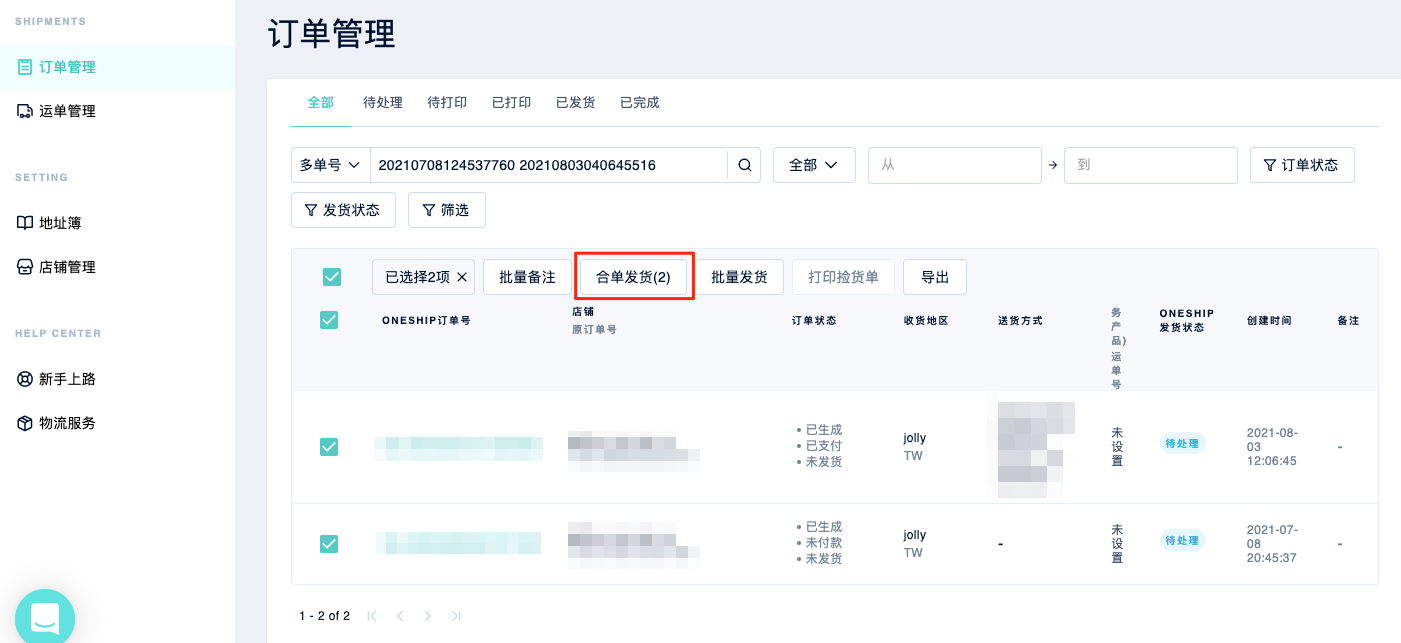Click the ONESHIP订单号 column header
Viewport: 1401px width, 643px height.
point(426,321)
